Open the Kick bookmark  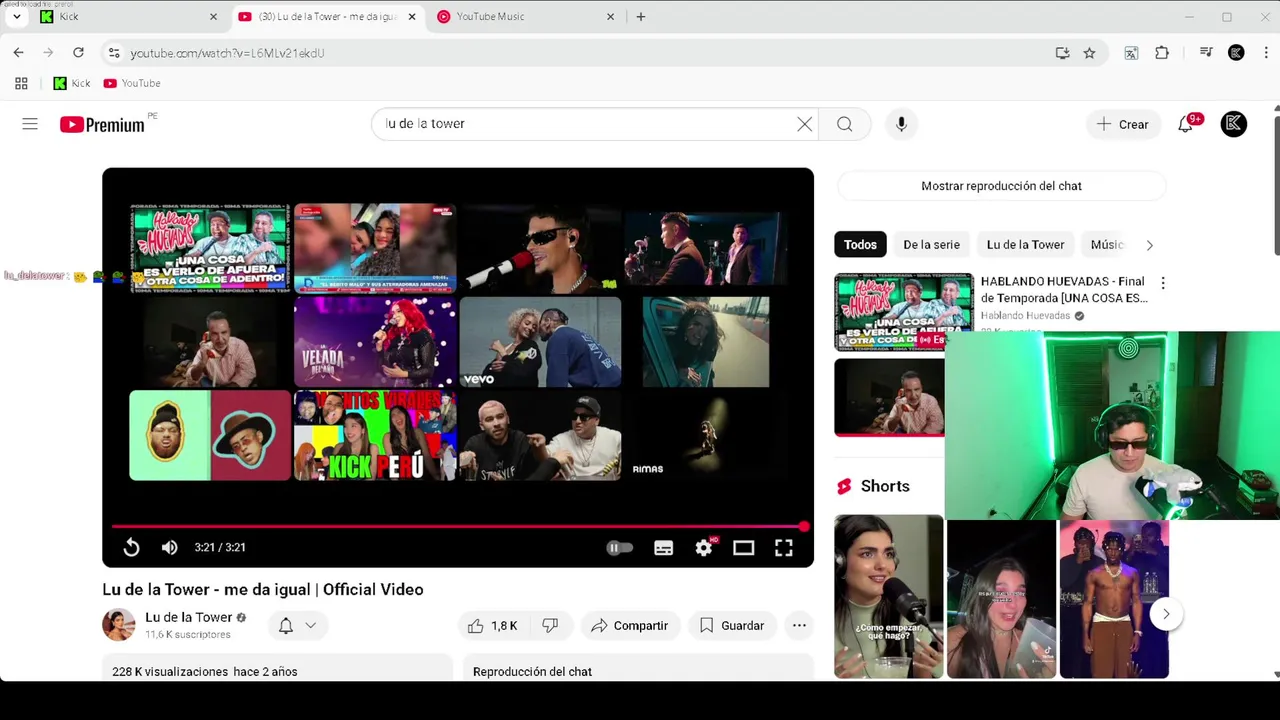click(72, 84)
